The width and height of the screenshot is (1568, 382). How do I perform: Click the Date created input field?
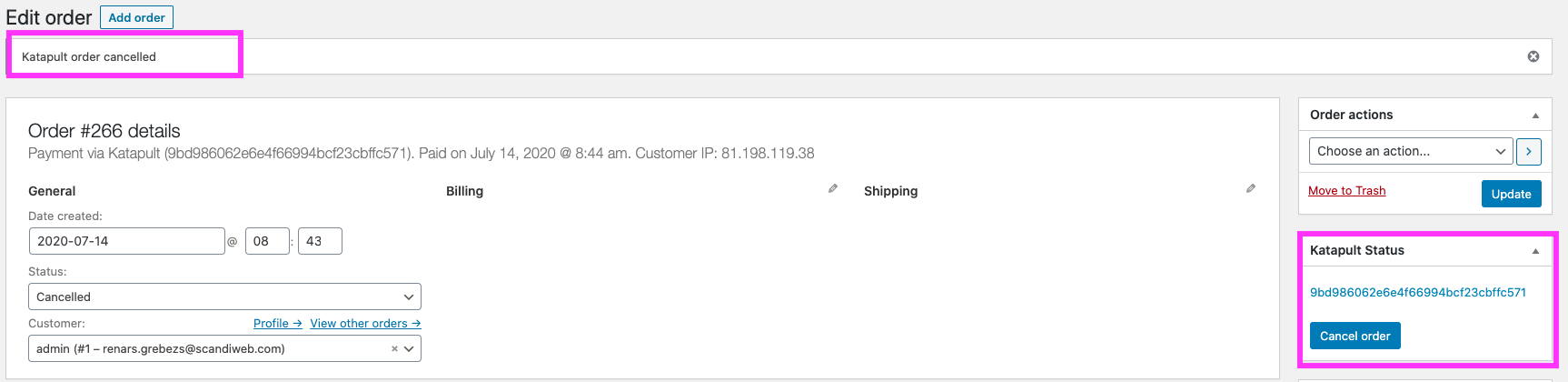(x=126, y=242)
